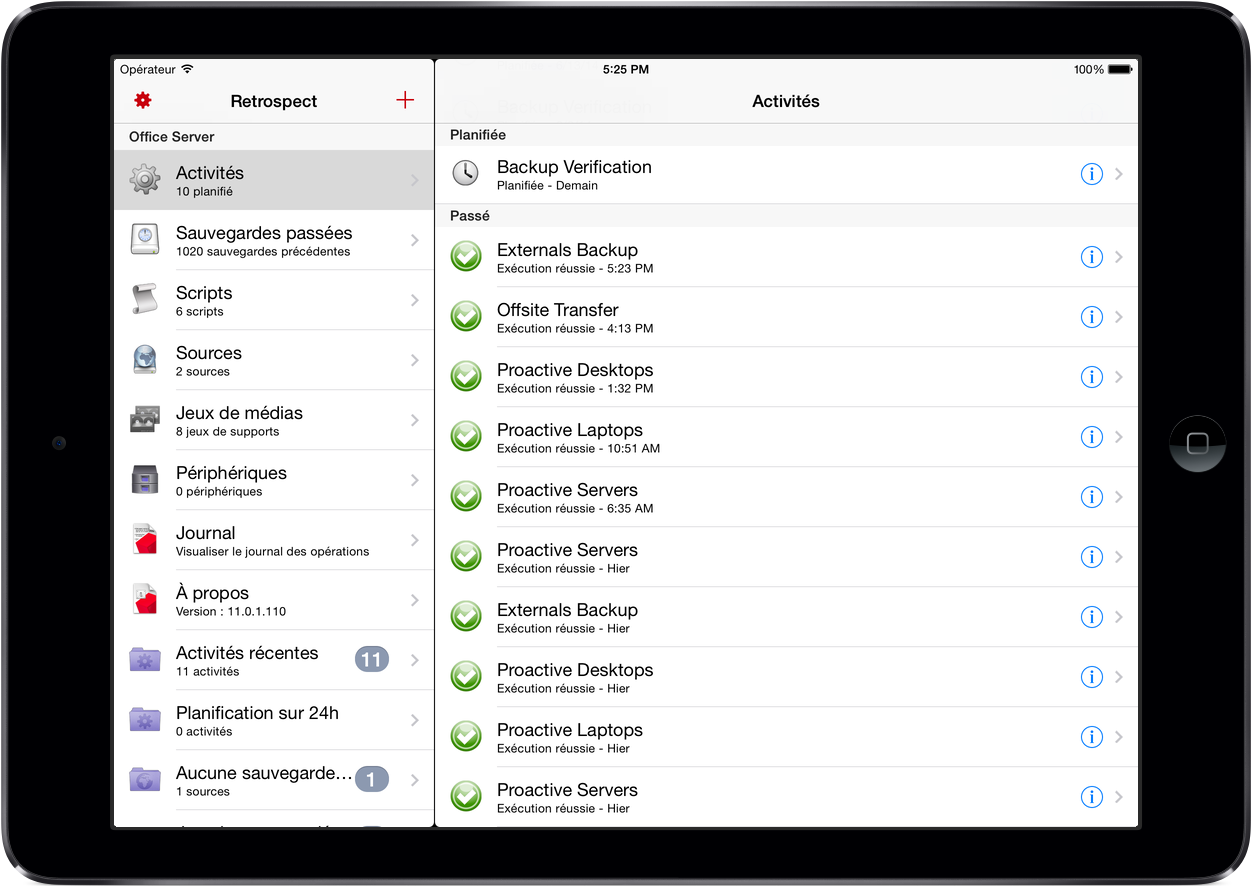Tap the green check for Proactive Desktops 1:32 PM
The height and width of the screenshot is (886, 1252).
466,376
